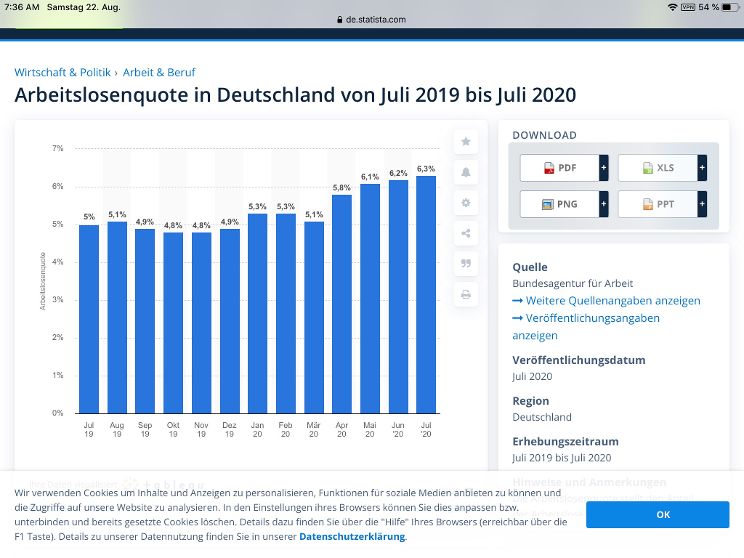744x558 pixels.
Task: Click the print icon beside chart
Action: coord(465,294)
